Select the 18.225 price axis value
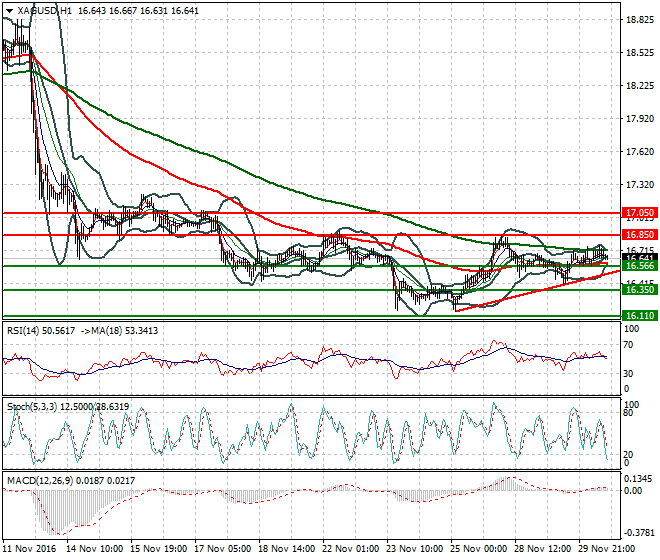This screenshot has width=660, height=560. tap(640, 85)
